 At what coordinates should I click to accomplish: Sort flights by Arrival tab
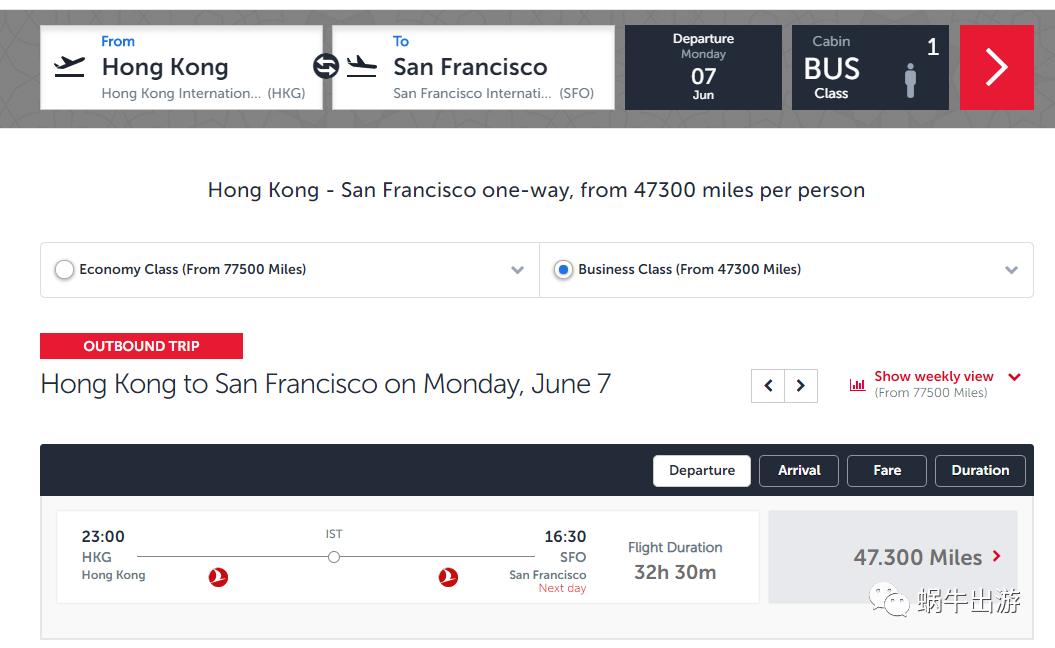tap(799, 470)
